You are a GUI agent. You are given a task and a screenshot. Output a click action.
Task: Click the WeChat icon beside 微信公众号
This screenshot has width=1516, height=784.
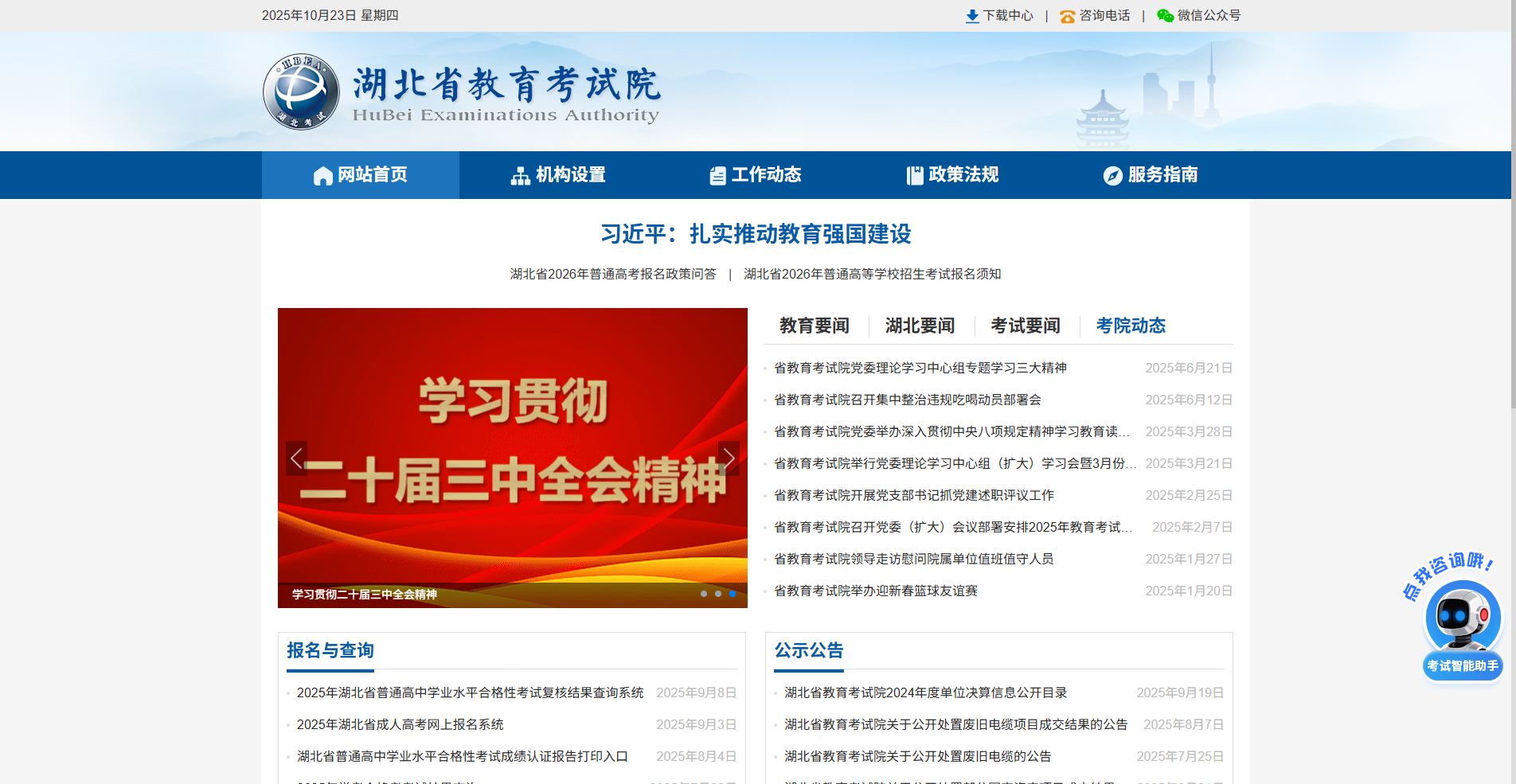tap(1165, 15)
